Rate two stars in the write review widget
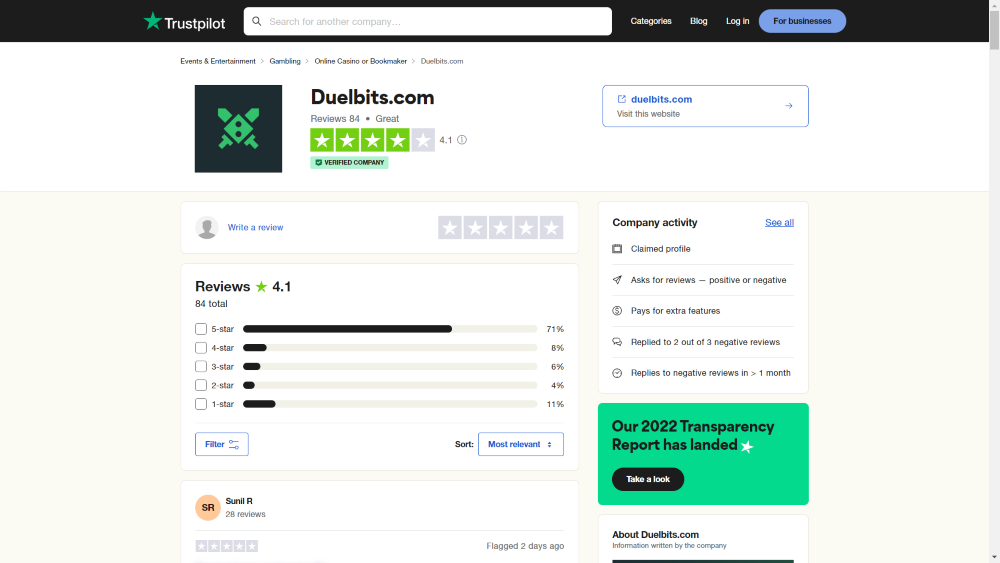1000x563 pixels. (475, 228)
